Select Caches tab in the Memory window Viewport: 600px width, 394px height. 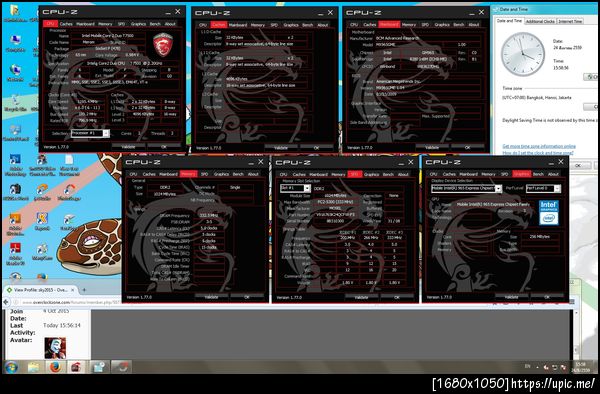click(x=149, y=174)
